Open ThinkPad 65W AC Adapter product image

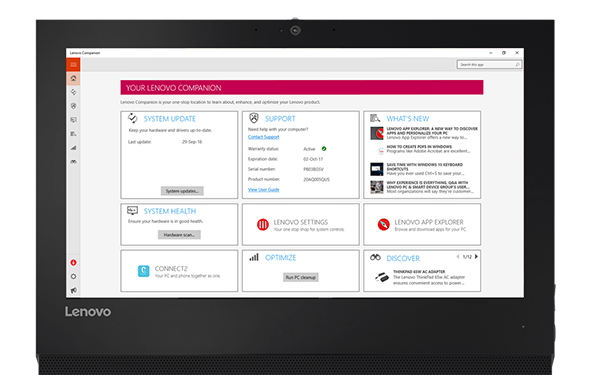tap(382, 278)
